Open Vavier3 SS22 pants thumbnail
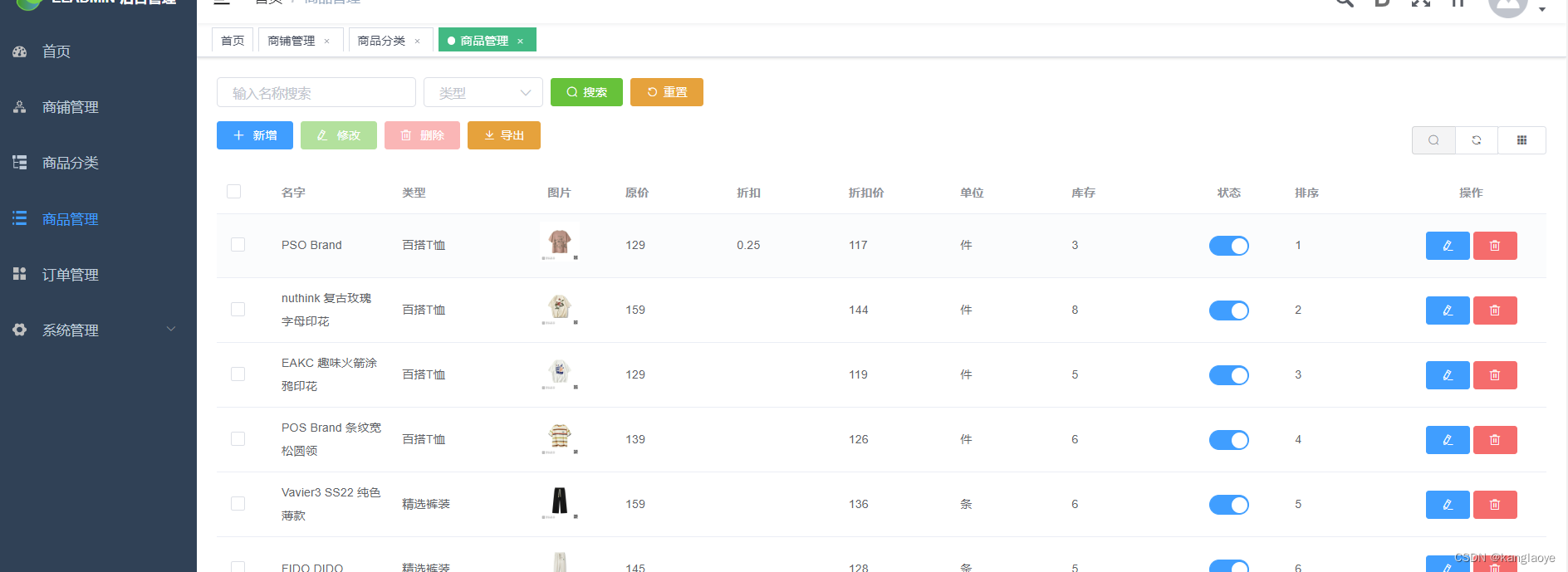Image resolution: width=1568 pixels, height=572 pixels. coord(560,501)
